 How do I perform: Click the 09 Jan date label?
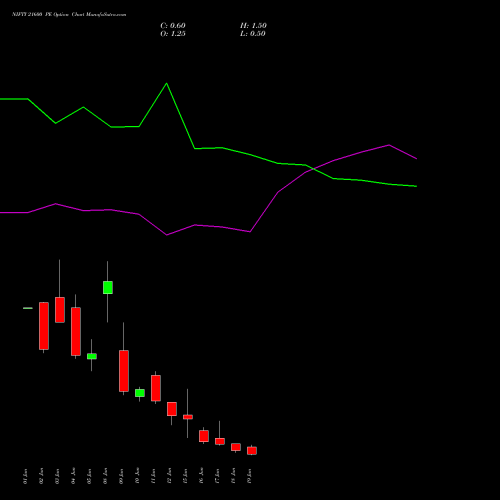[121, 476]
